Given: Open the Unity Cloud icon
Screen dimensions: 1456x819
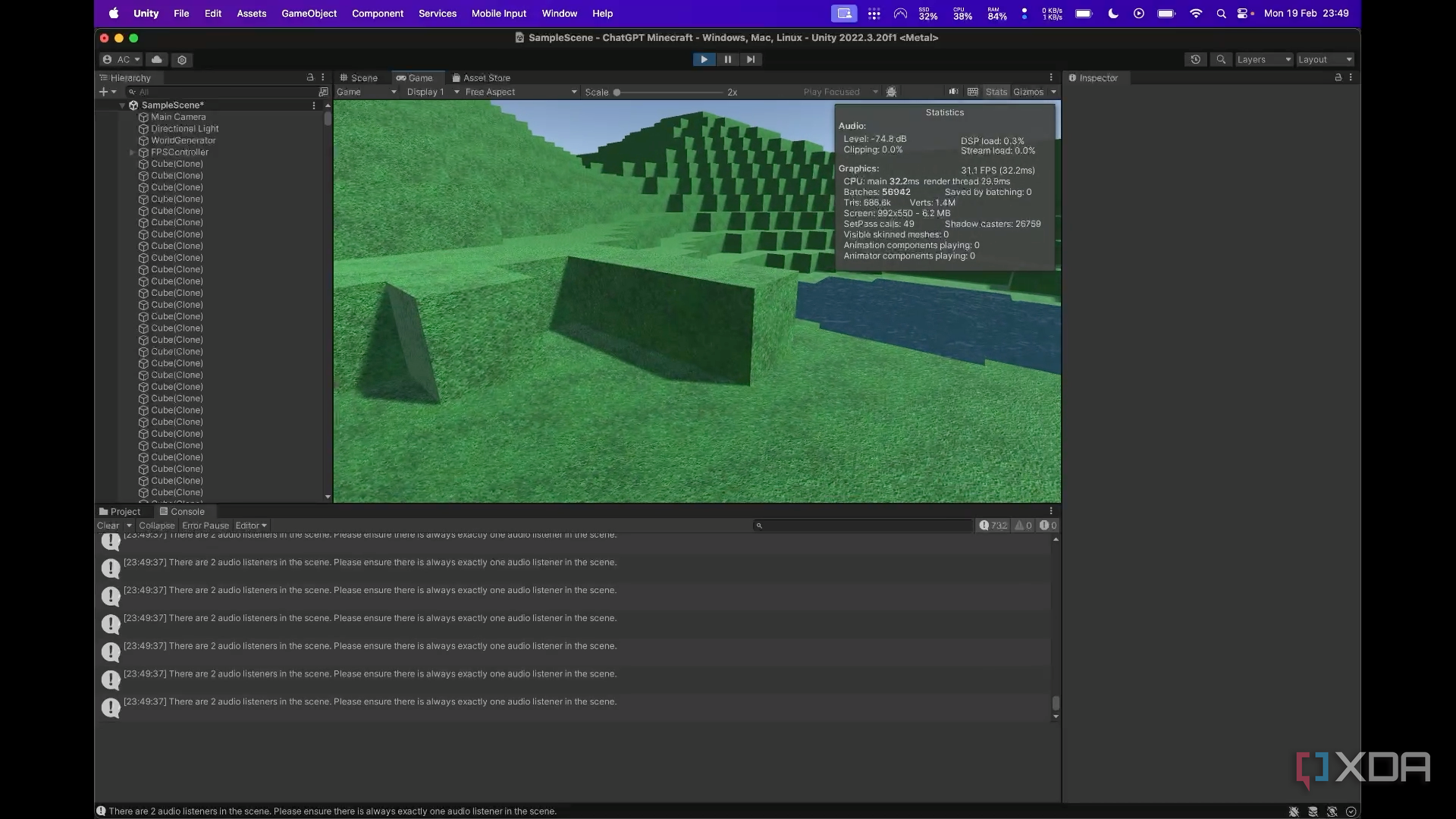Looking at the screenshot, I should point(157,59).
